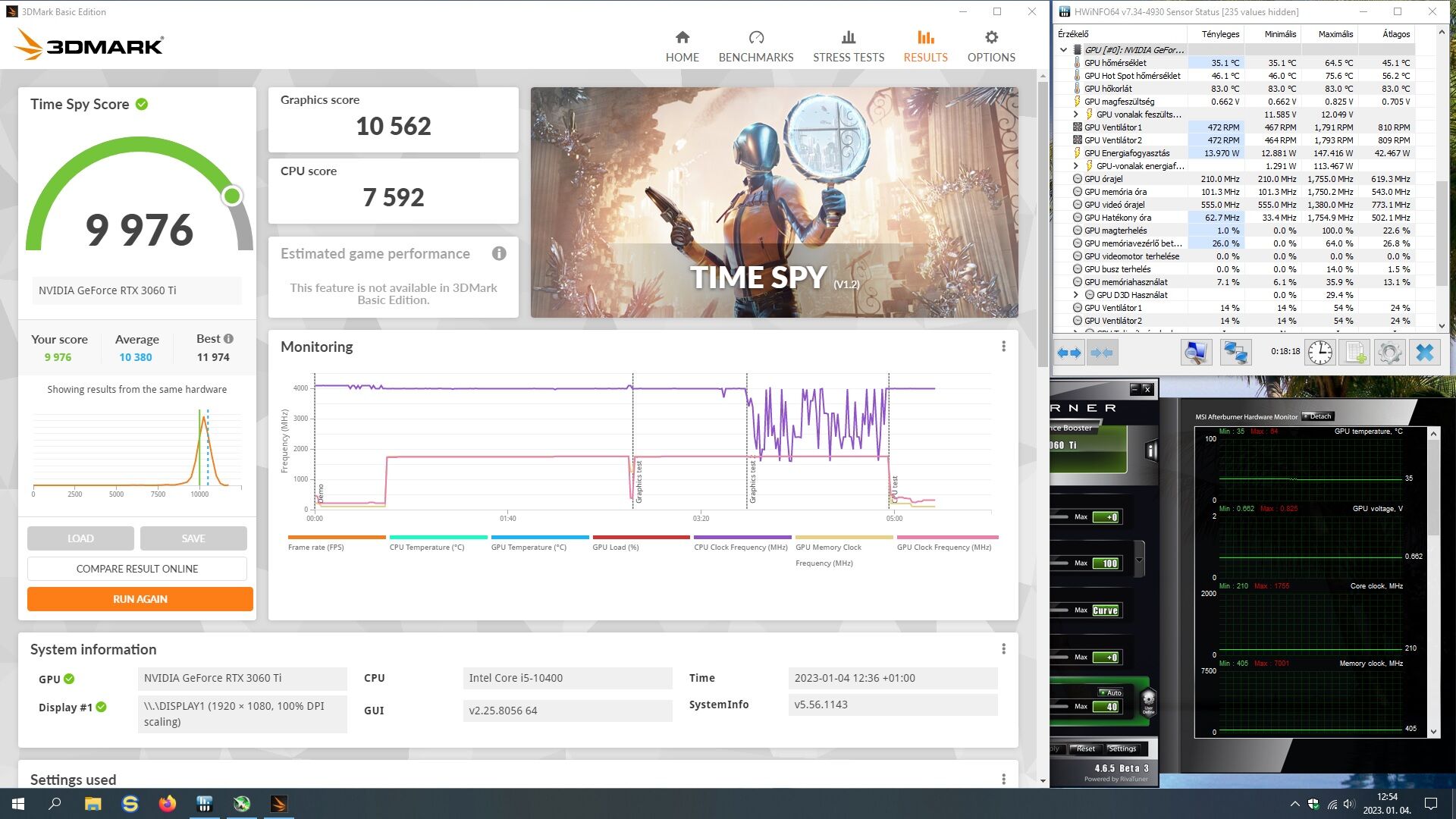Click the Afterburner User Define fan icon
The width and height of the screenshot is (1456, 819).
click(x=1148, y=701)
